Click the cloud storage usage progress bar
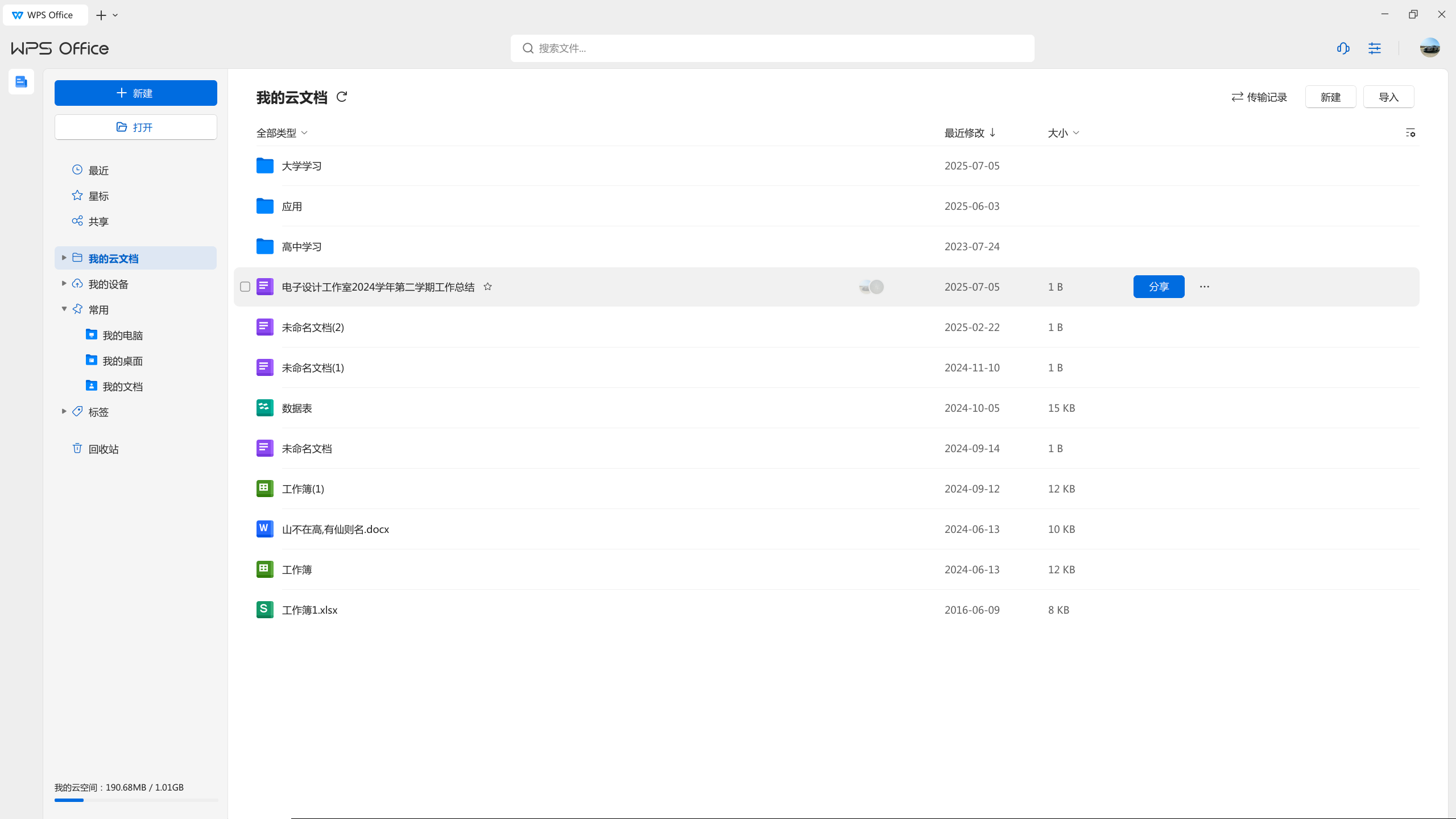This screenshot has width=1456, height=819. [136, 800]
